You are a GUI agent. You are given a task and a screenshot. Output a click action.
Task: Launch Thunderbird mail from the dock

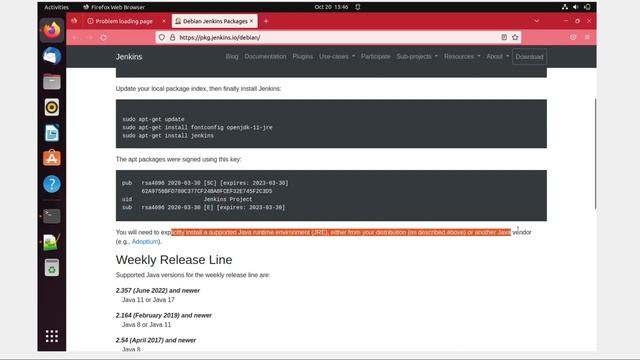coord(52,56)
